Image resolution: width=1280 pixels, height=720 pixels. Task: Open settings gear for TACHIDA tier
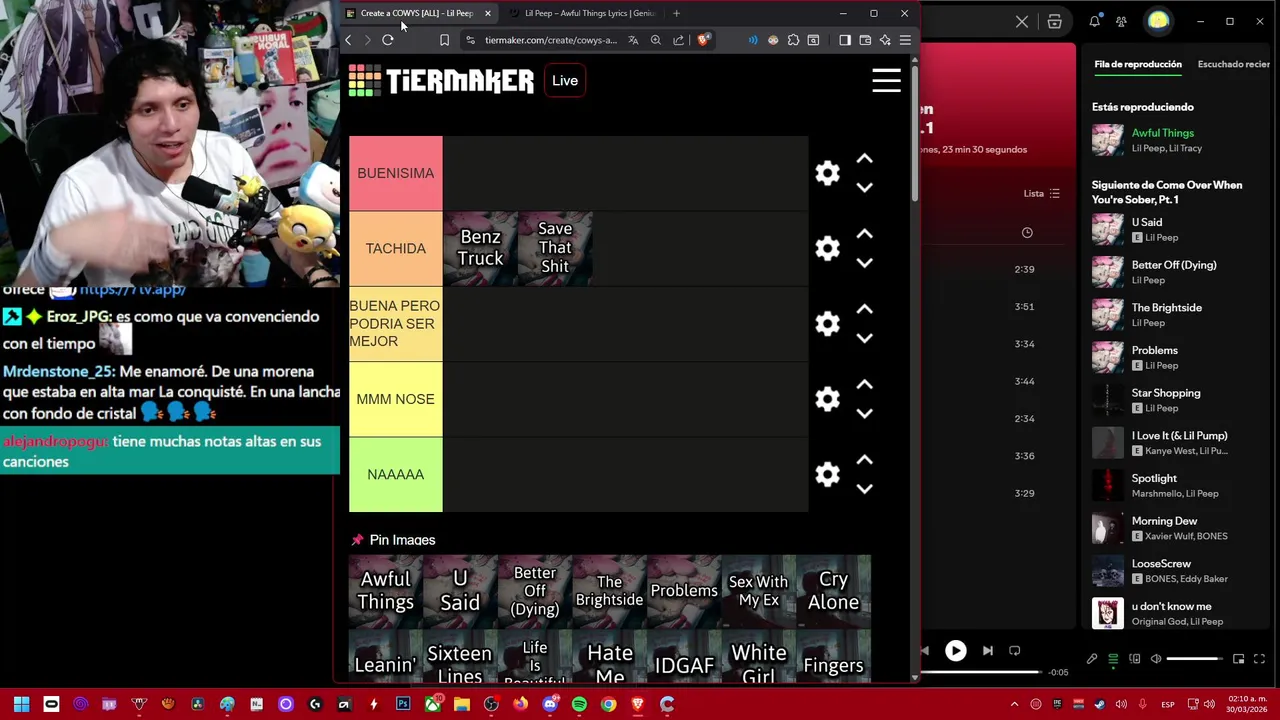827,248
